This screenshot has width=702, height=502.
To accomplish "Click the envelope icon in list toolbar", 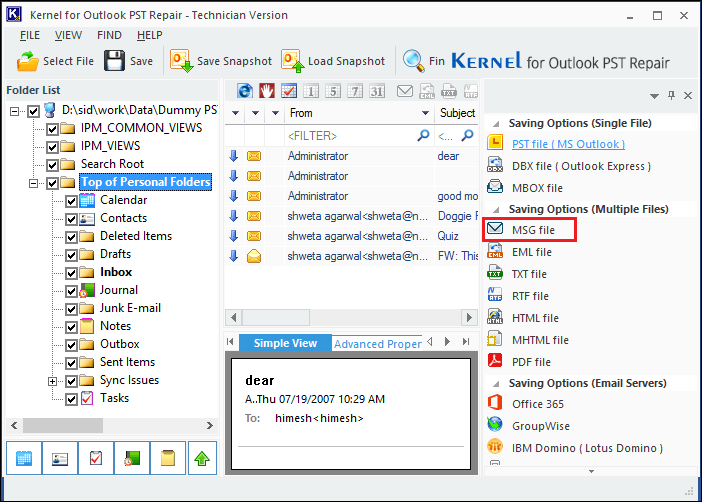I will coord(405,91).
